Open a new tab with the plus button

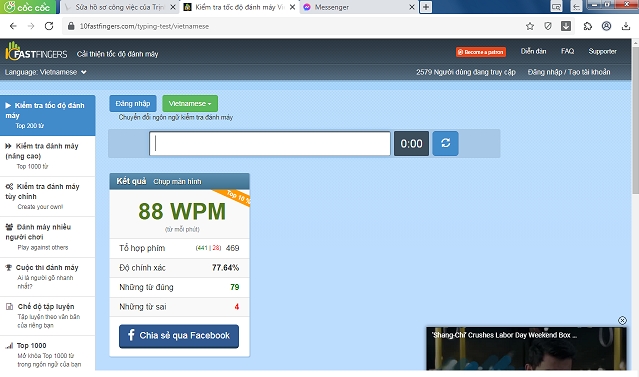425,7
